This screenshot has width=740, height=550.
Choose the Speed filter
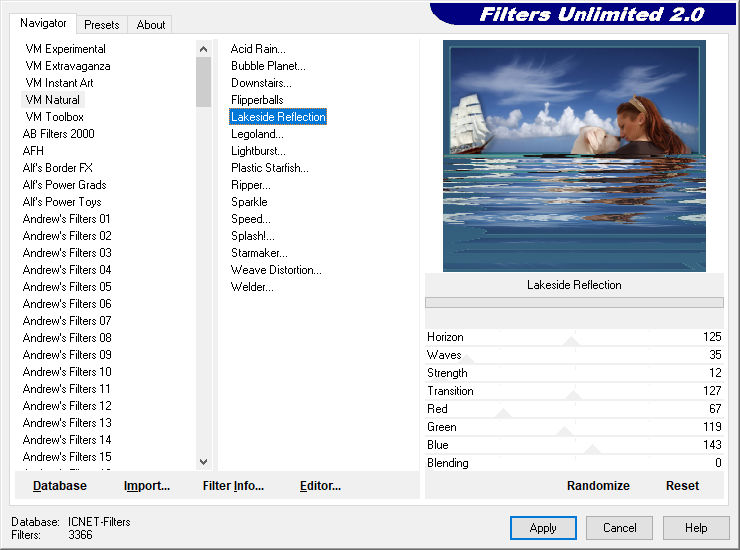tap(251, 219)
